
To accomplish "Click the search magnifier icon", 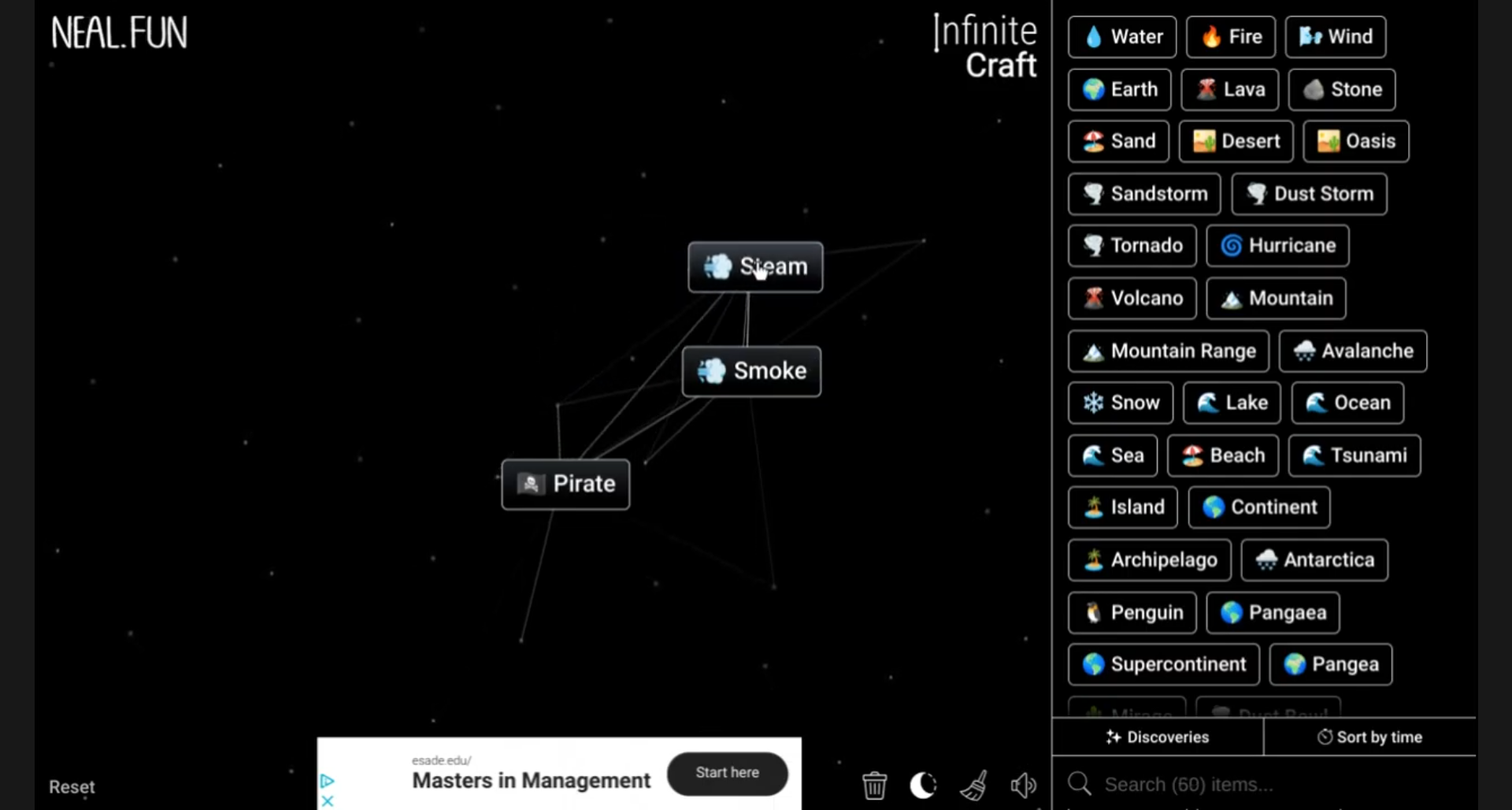I will [1079, 783].
